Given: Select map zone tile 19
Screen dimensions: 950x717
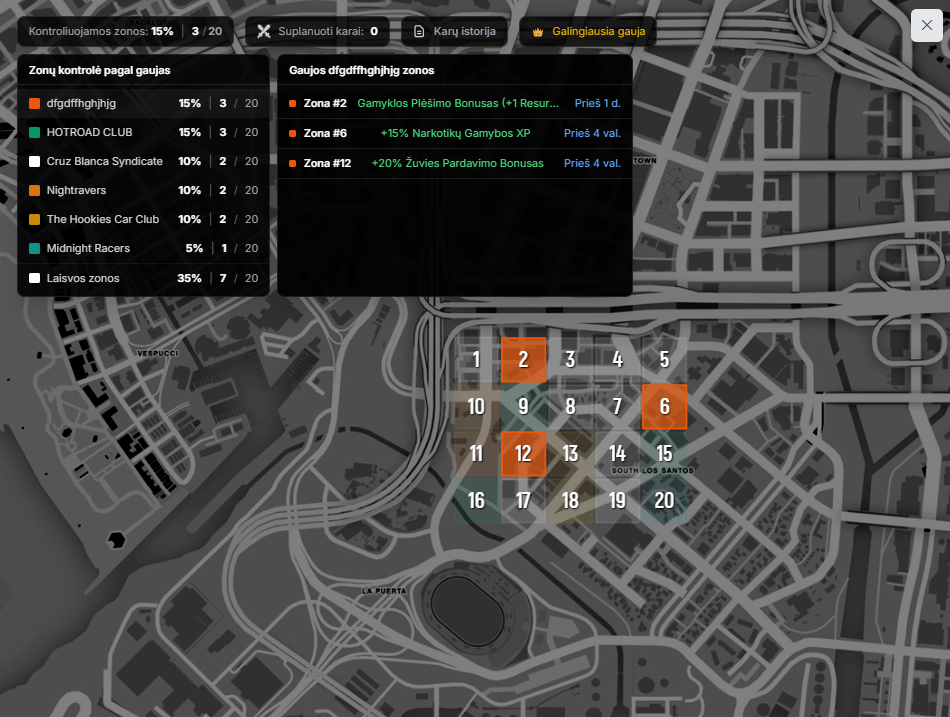Looking at the screenshot, I should tap(617, 501).
